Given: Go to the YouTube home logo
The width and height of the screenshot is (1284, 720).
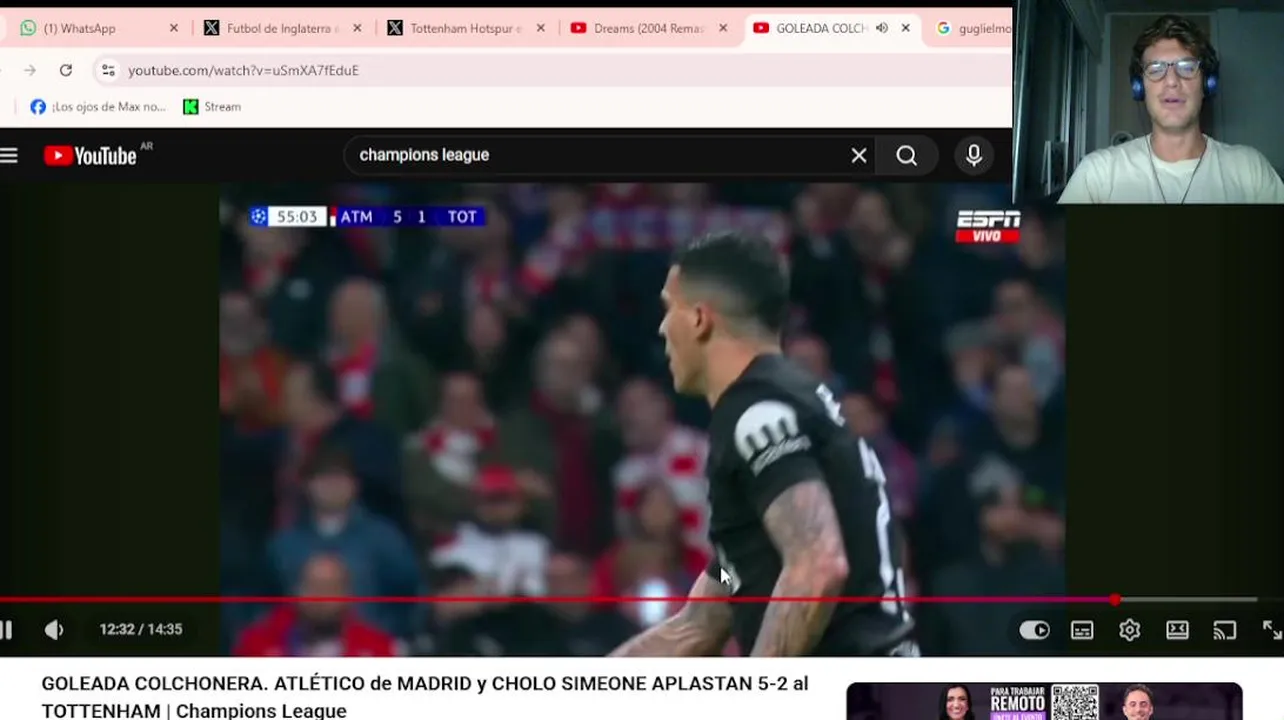Looking at the screenshot, I should coord(91,155).
